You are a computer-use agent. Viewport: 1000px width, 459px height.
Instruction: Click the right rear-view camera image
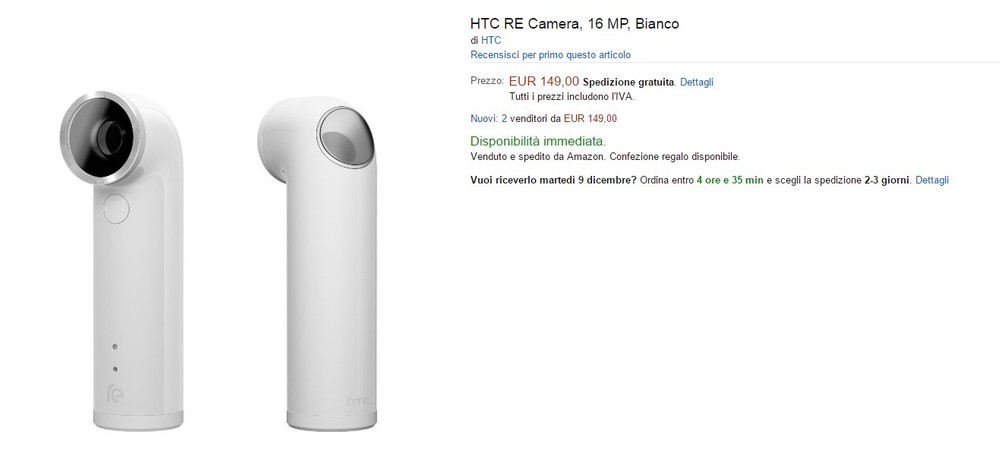pos(317,263)
